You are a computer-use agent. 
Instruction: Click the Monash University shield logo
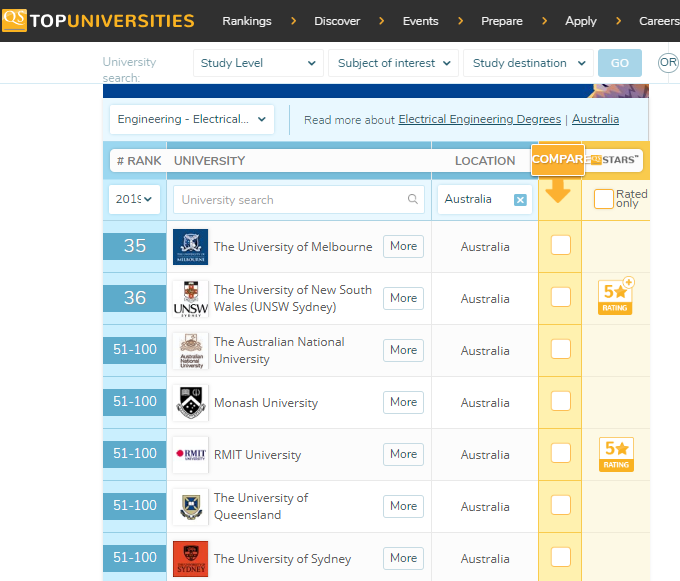tap(190, 403)
